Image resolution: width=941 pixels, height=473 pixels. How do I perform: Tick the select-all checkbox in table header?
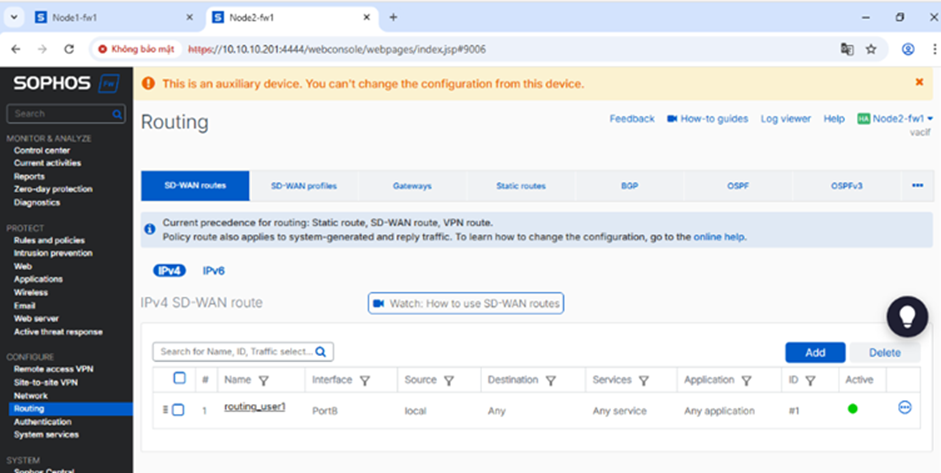click(179, 379)
